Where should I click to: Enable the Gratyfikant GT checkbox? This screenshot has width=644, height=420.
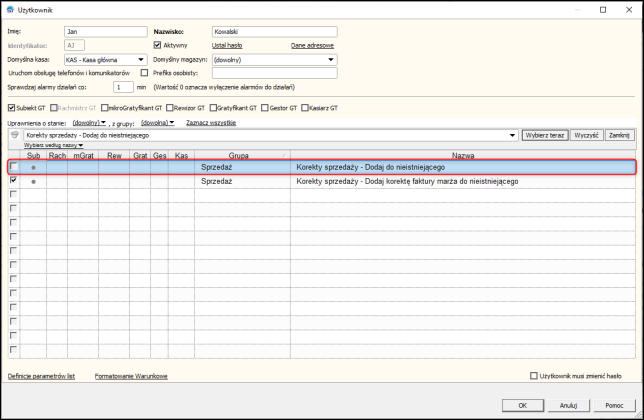coord(213,108)
